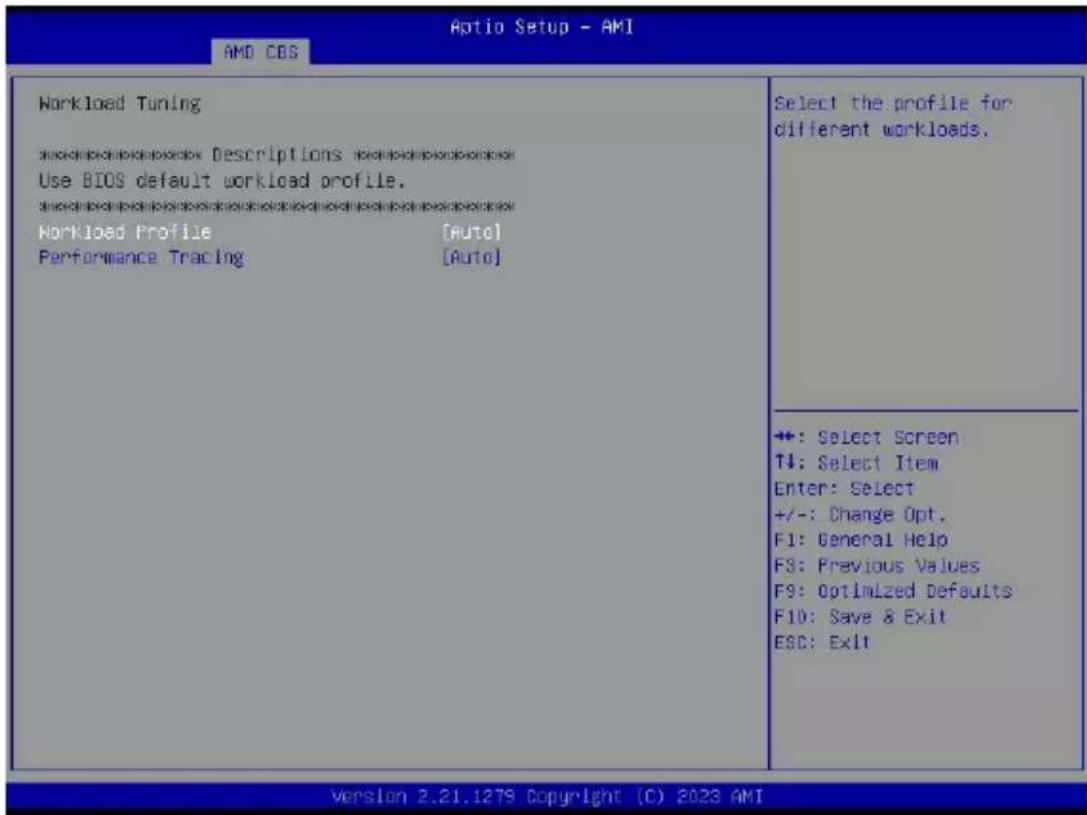Select the Performance Tracing option
Viewport: 1087px width, 815px height.
[141, 258]
